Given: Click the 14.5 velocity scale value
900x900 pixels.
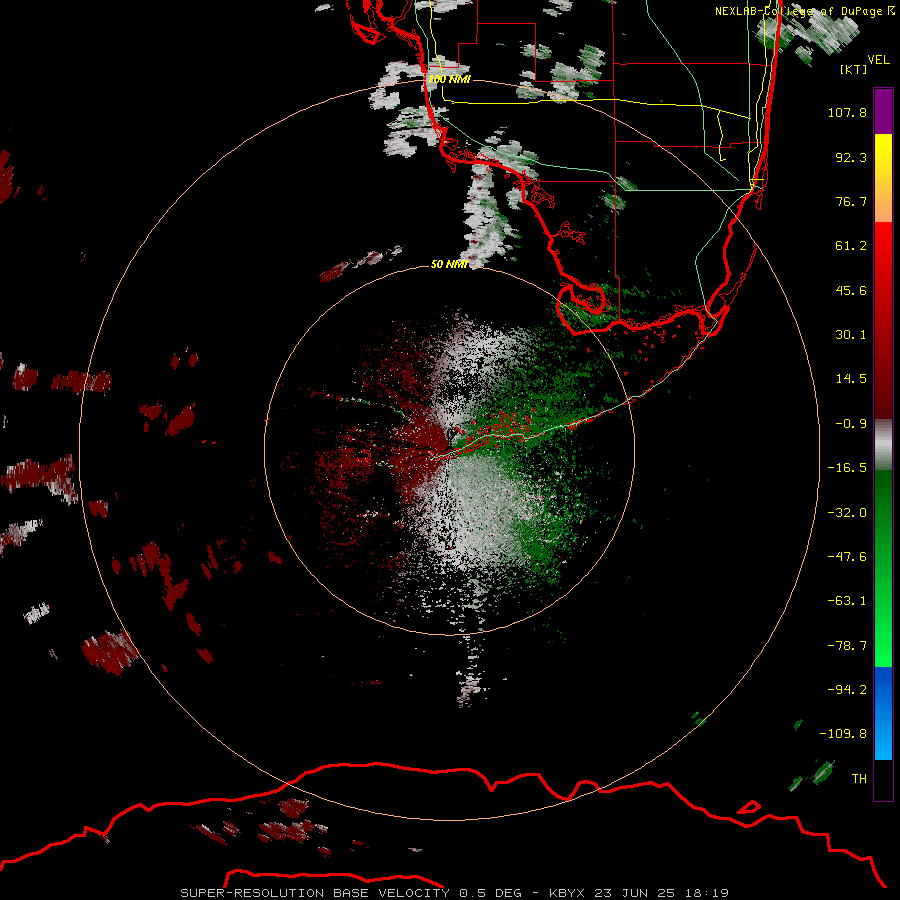Looking at the screenshot, I should [x=851, y=379].
